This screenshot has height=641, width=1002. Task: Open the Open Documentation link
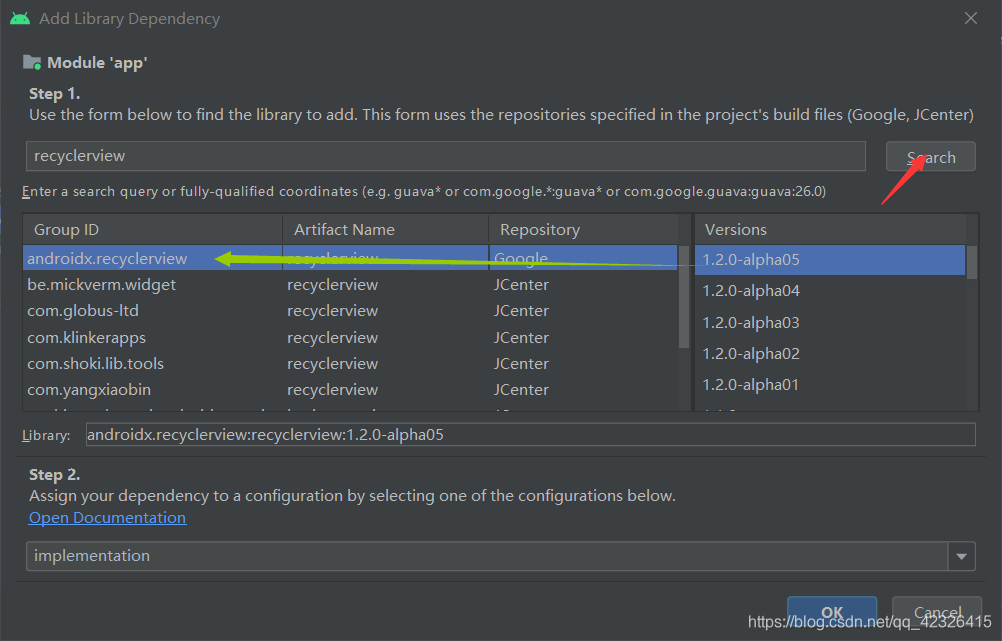(x=107, y=518)
